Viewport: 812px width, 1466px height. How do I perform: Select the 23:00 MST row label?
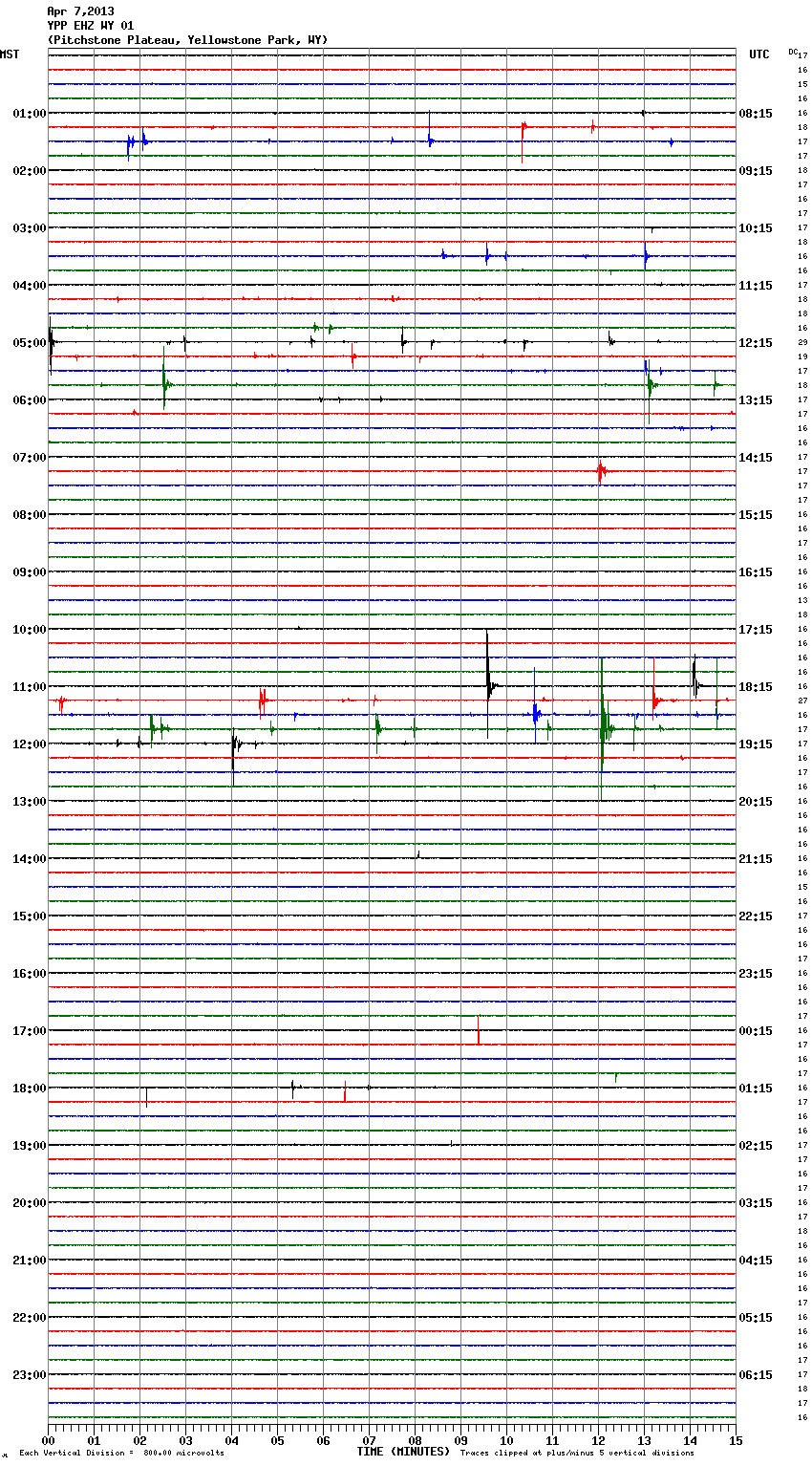pos(30,1375)
